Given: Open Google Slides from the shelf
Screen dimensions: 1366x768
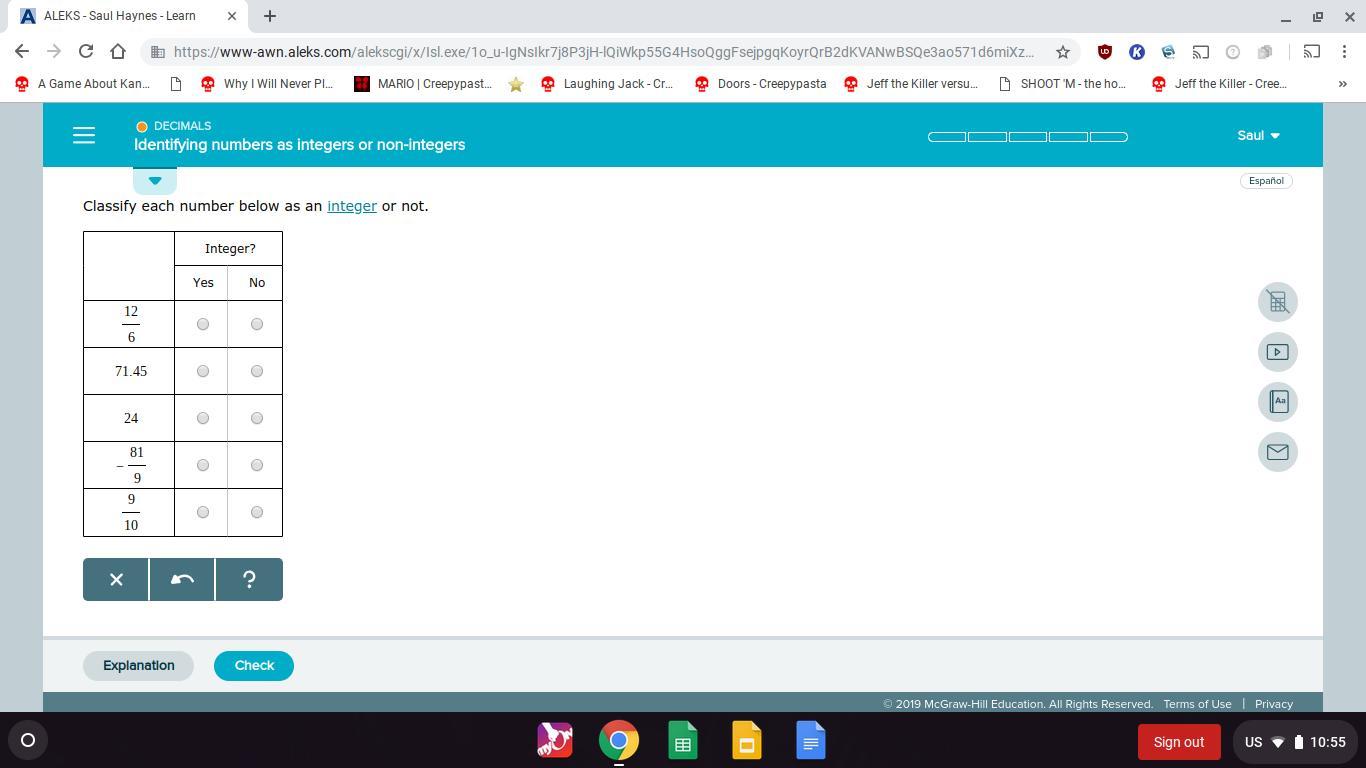Looking at the screenshot, I should tap(747, 741).
